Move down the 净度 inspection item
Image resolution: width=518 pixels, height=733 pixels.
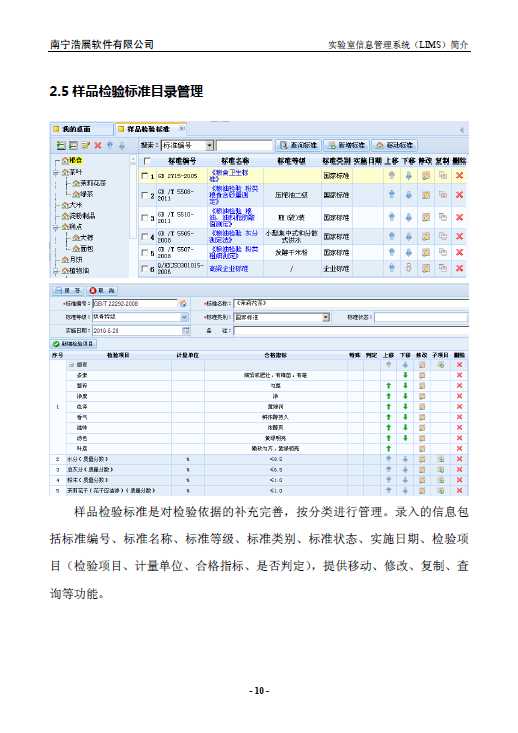[405, 396]
